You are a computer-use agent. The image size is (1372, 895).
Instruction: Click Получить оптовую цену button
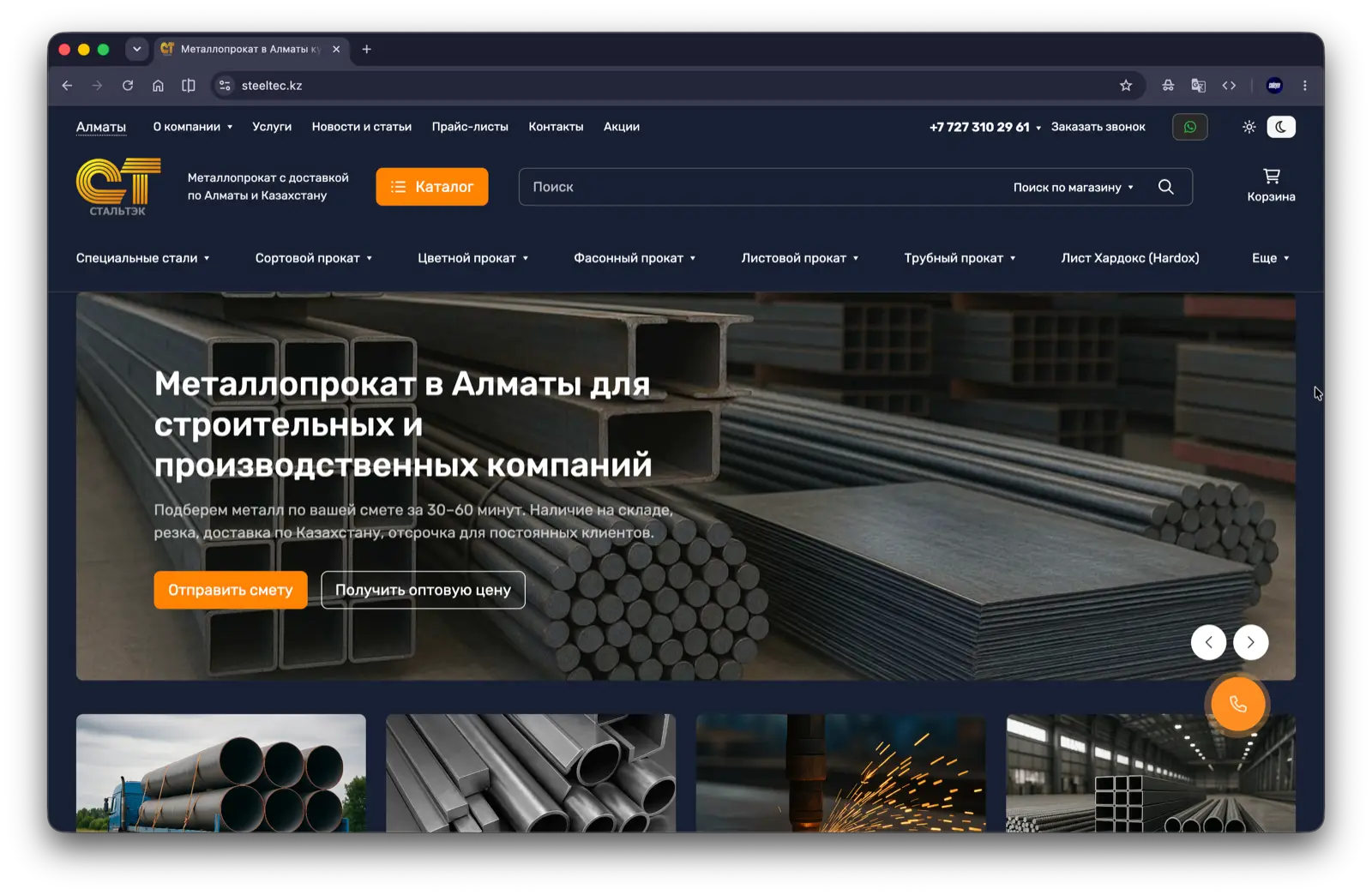(423, 590)
